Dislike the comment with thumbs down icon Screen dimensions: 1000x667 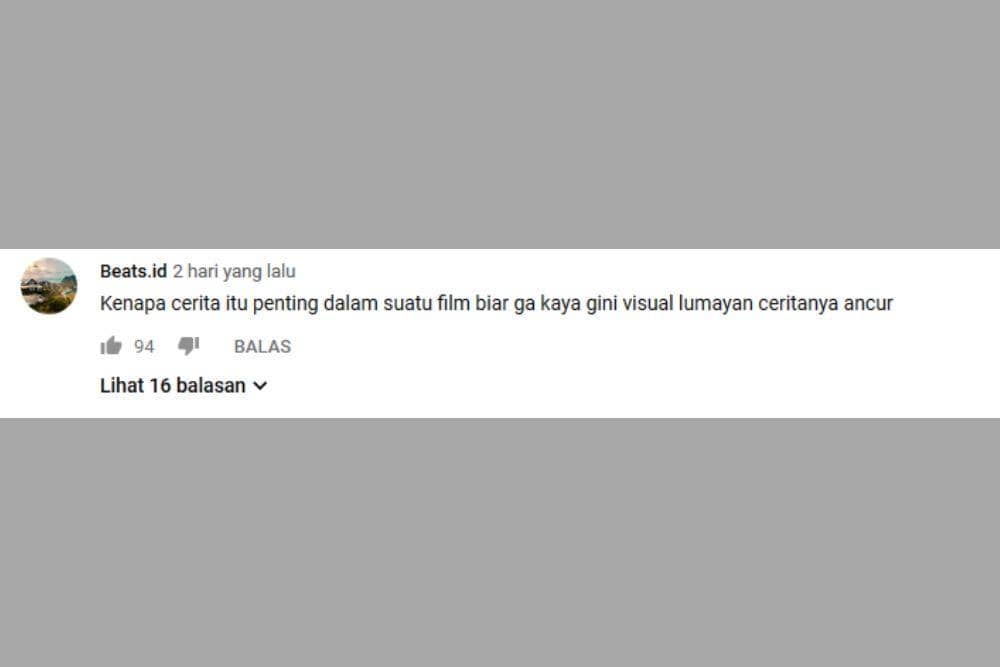189,346
